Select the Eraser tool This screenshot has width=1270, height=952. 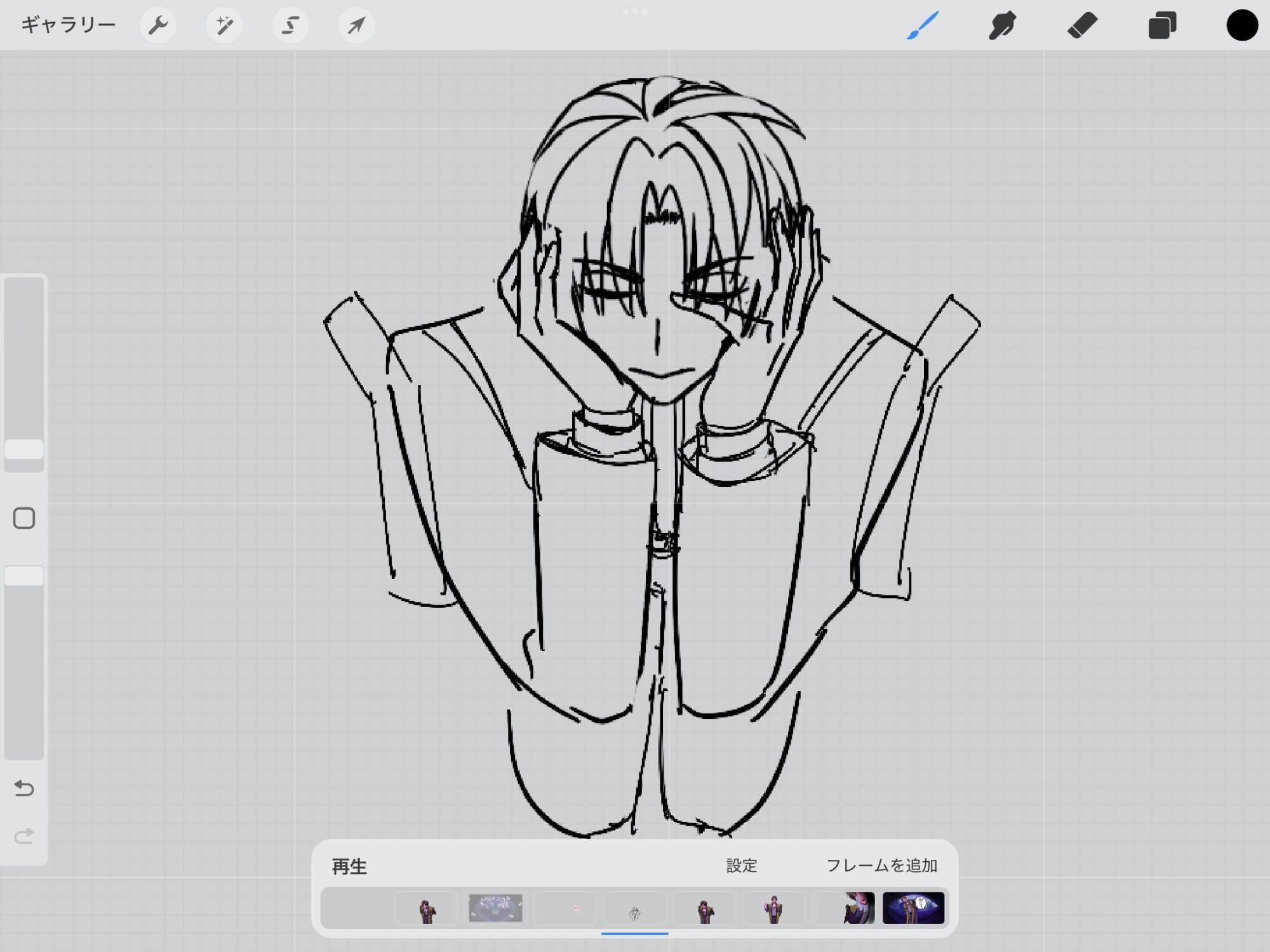(1083, 25)
